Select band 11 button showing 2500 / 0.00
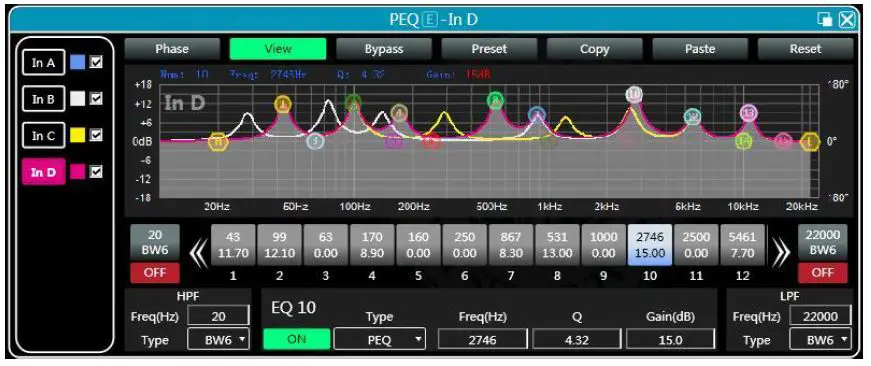The height and width of the screenshot is (366, 871). click(x=696, y=245)
